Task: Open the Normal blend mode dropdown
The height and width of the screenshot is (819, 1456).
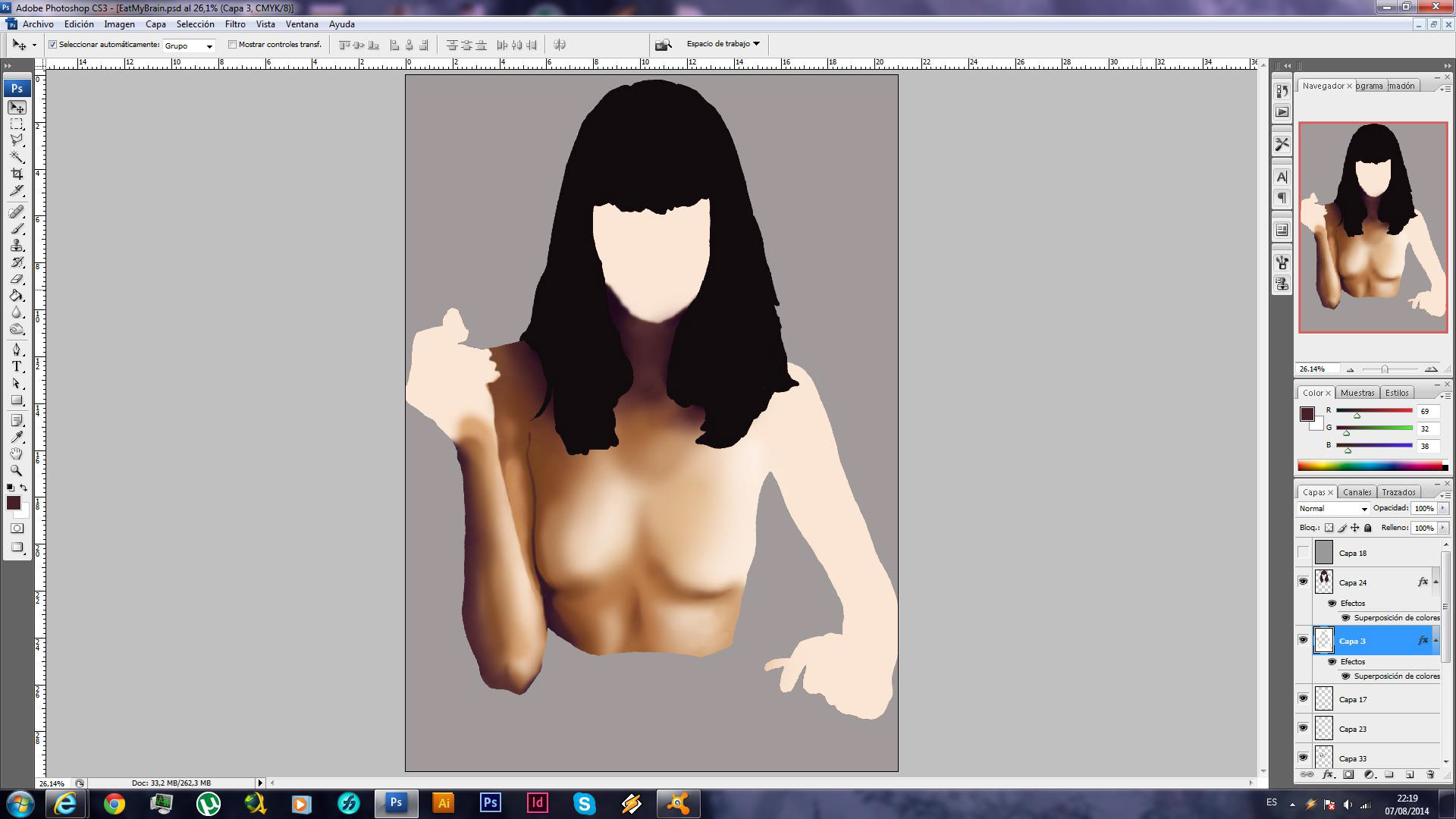Action: click(1333, 509)
